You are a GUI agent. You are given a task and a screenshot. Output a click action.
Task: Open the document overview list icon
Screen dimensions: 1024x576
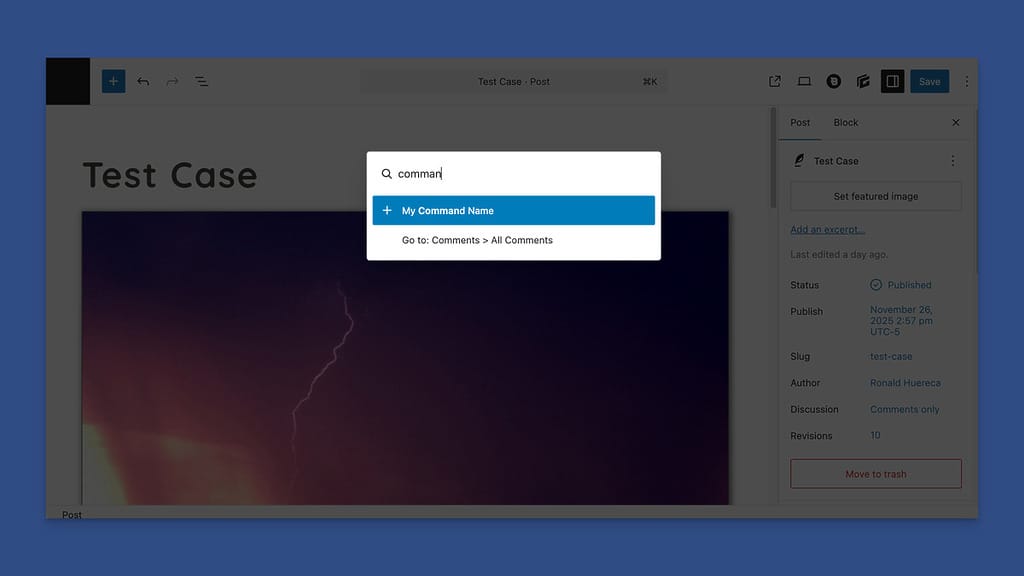point(201,82)
